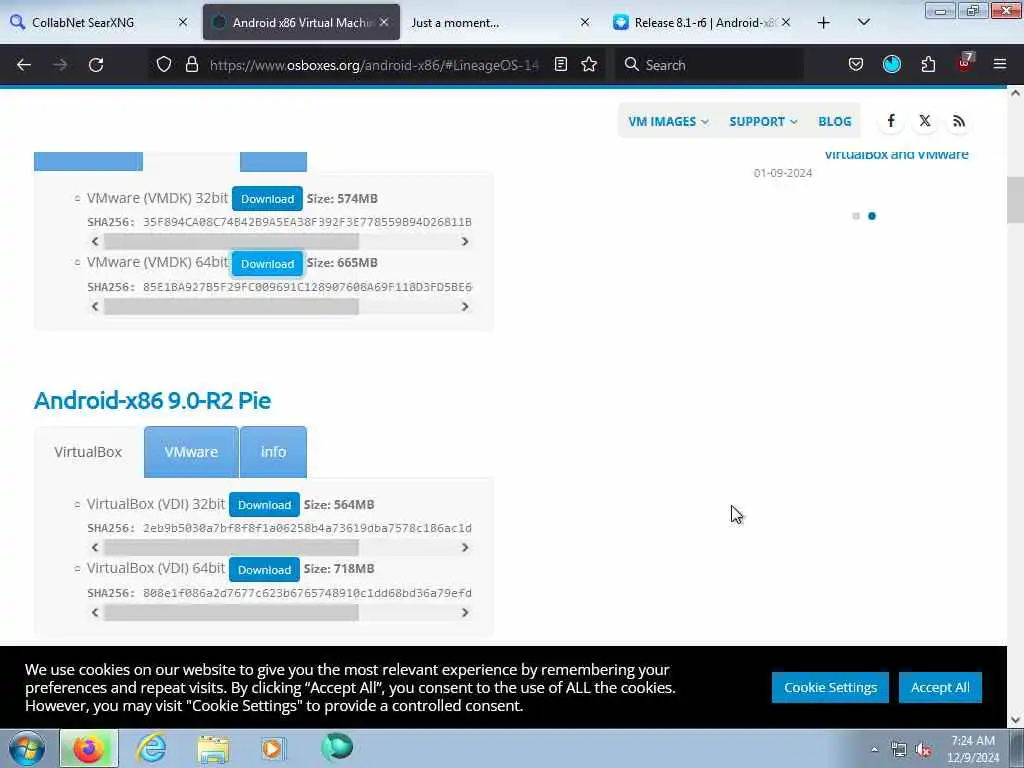The height and width of the screenshot is (768, 1024).
Task: Switch to the Release 8.1-r6 Android tab
Action: point(702,22)
